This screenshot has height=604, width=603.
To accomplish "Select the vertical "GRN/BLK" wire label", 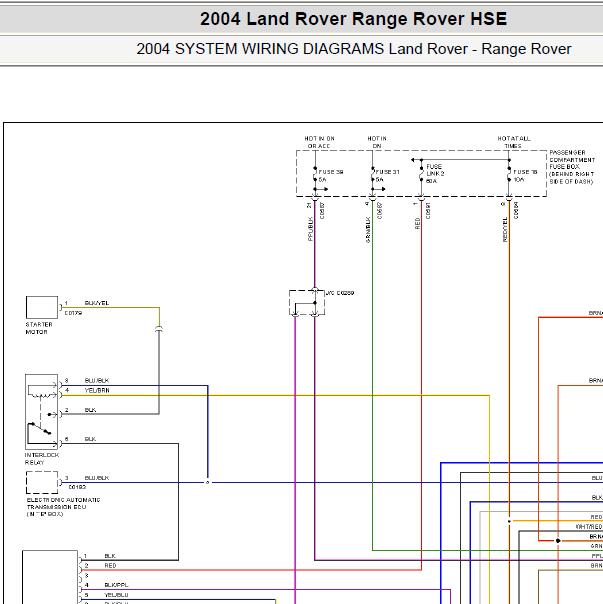I will coord(368,230).
